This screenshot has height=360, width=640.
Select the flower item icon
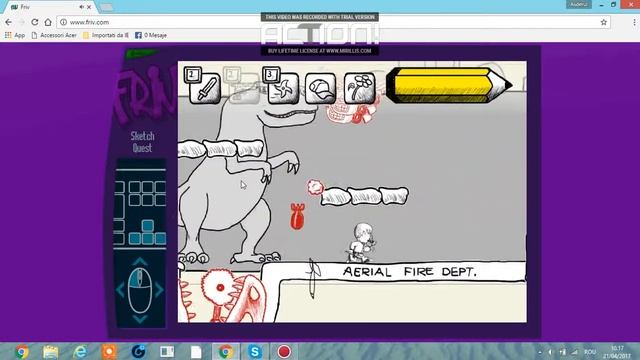360,88
